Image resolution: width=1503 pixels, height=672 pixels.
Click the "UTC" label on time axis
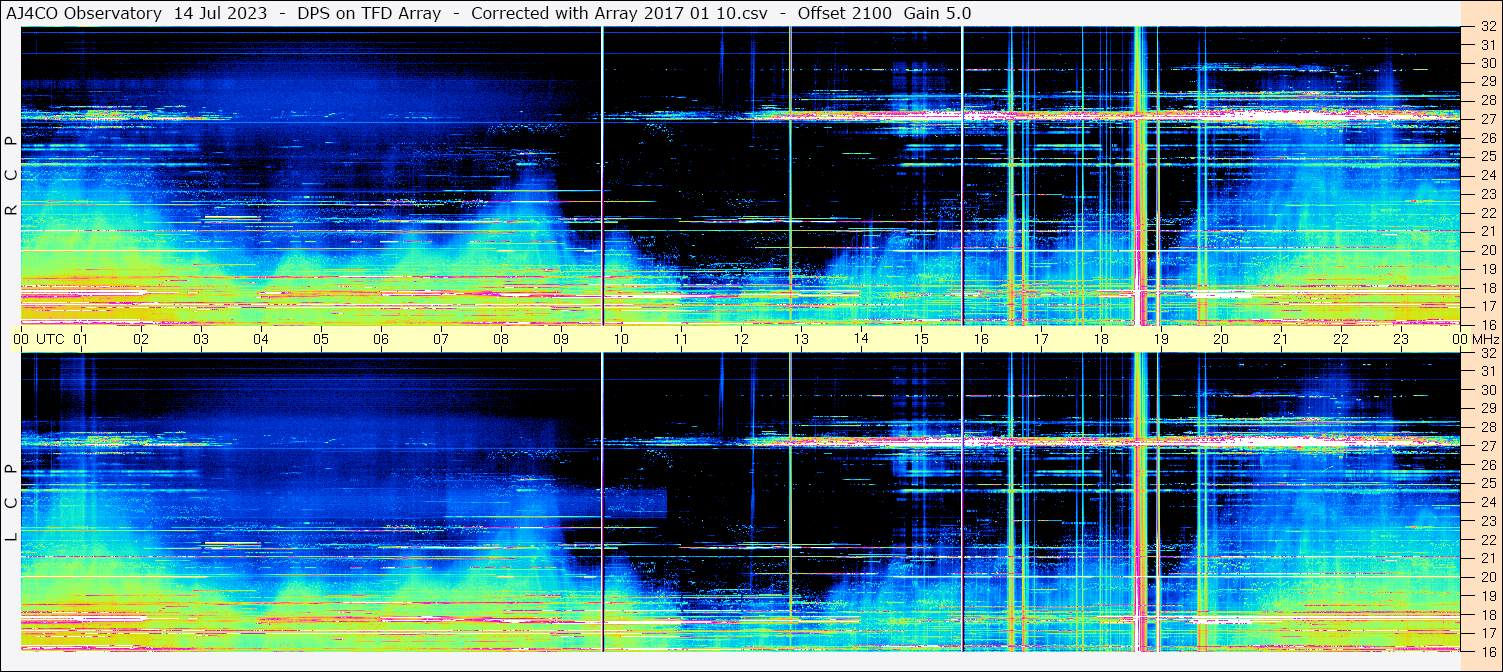coord(50,339)
